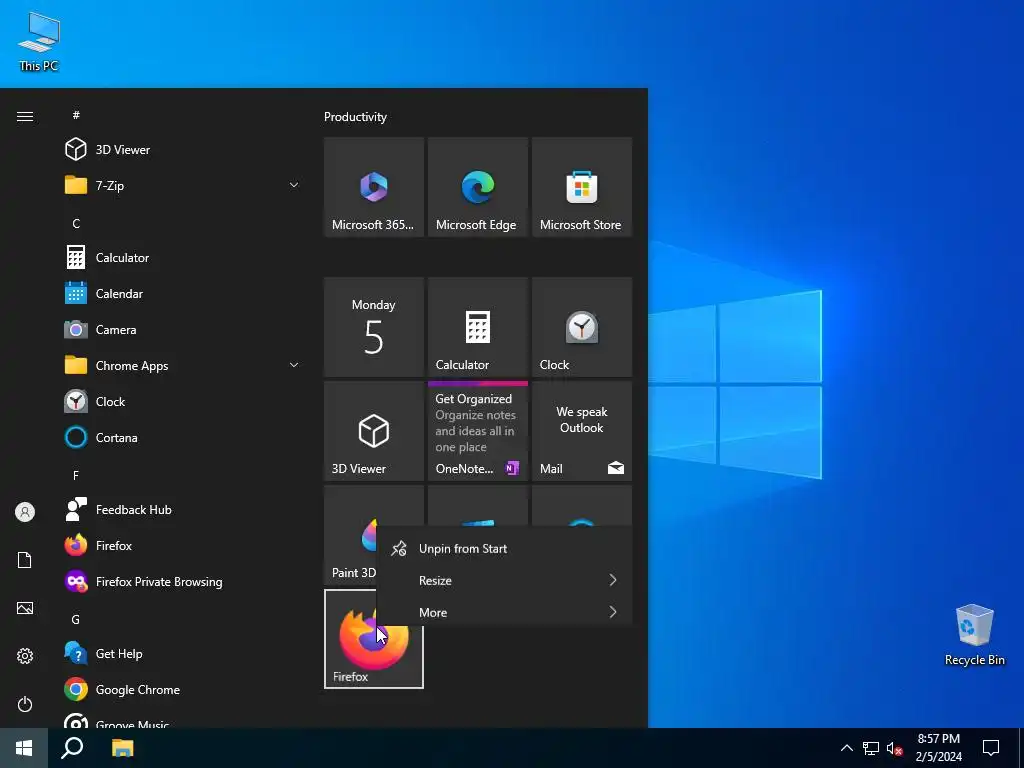Image resolution: width=1024 pixels, height=768 pixels.
Task: Open Feedback Hub
Action: point(182,509)
